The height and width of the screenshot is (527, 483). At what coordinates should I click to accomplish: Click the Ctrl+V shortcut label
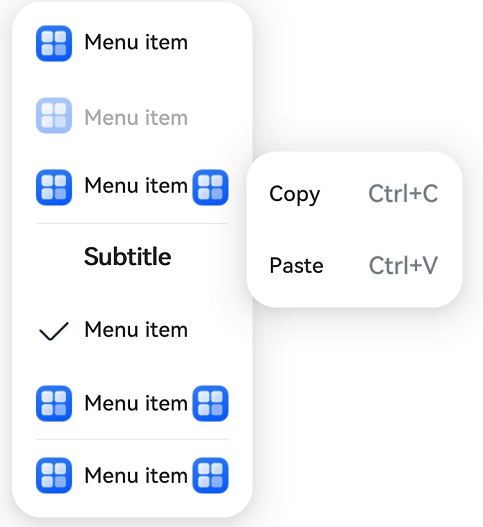click(403, 266)
